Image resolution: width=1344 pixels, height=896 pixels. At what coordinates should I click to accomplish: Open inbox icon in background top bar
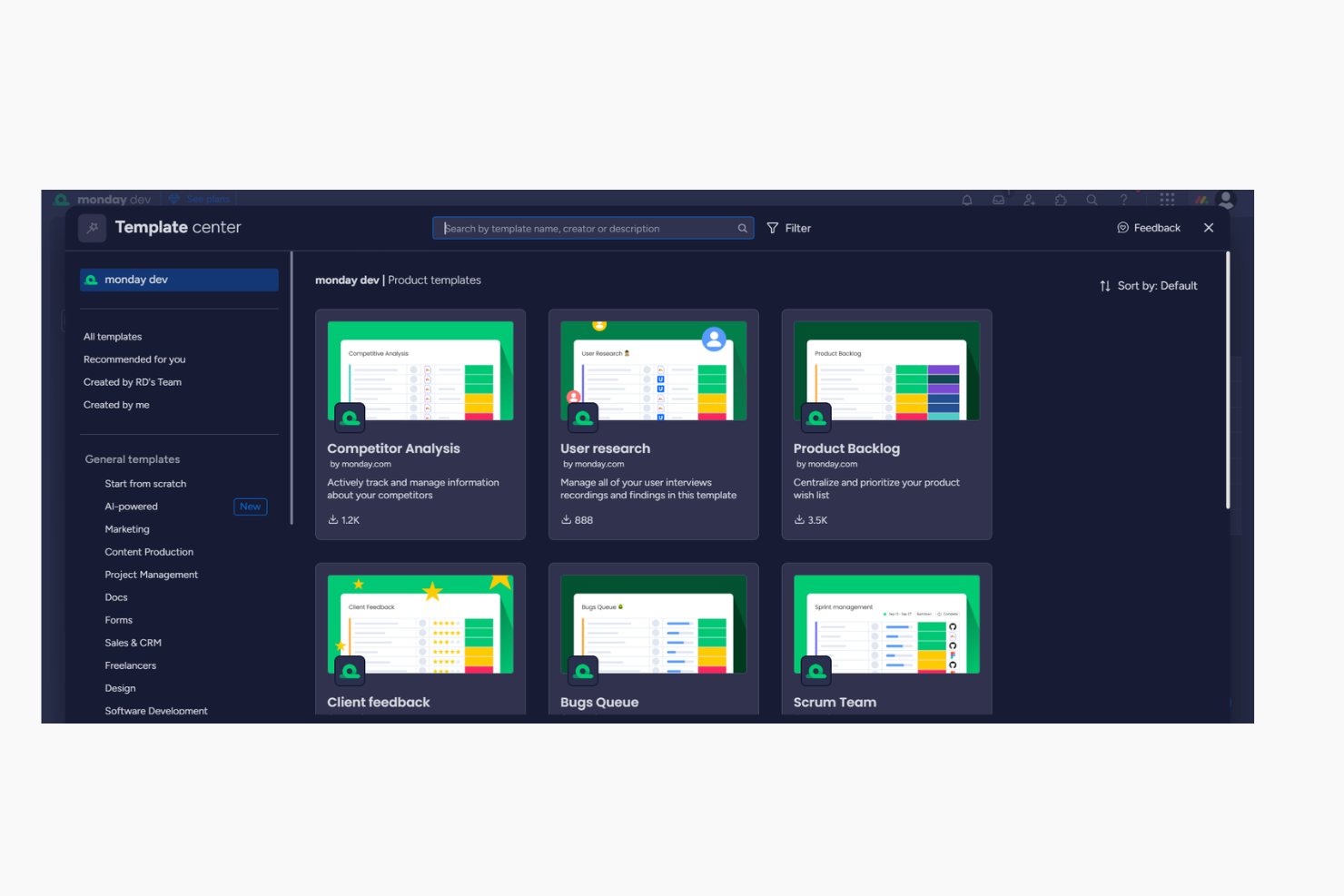[998, 200]
